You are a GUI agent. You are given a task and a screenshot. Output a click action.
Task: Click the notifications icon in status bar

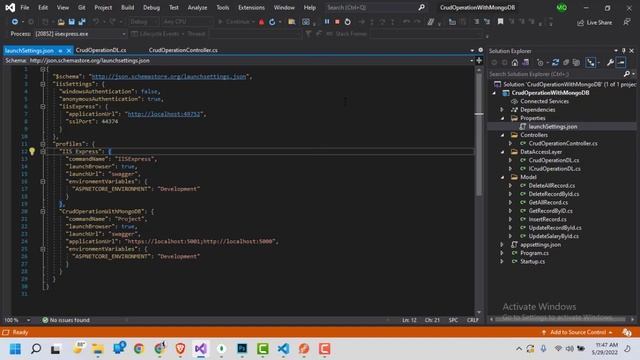click(627, 332)
